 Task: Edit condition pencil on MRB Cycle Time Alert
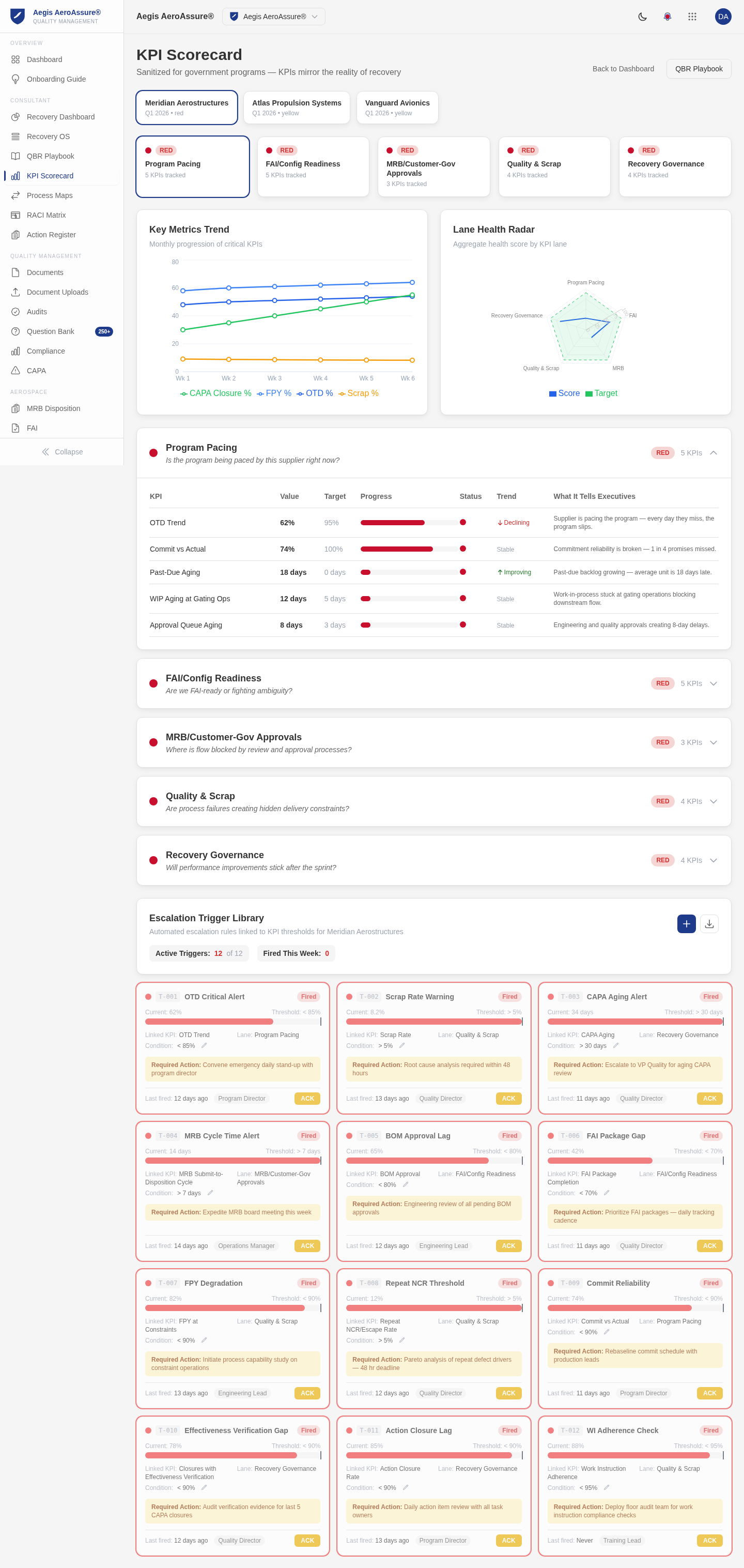pyautogui.click(x=210, y=1193)
